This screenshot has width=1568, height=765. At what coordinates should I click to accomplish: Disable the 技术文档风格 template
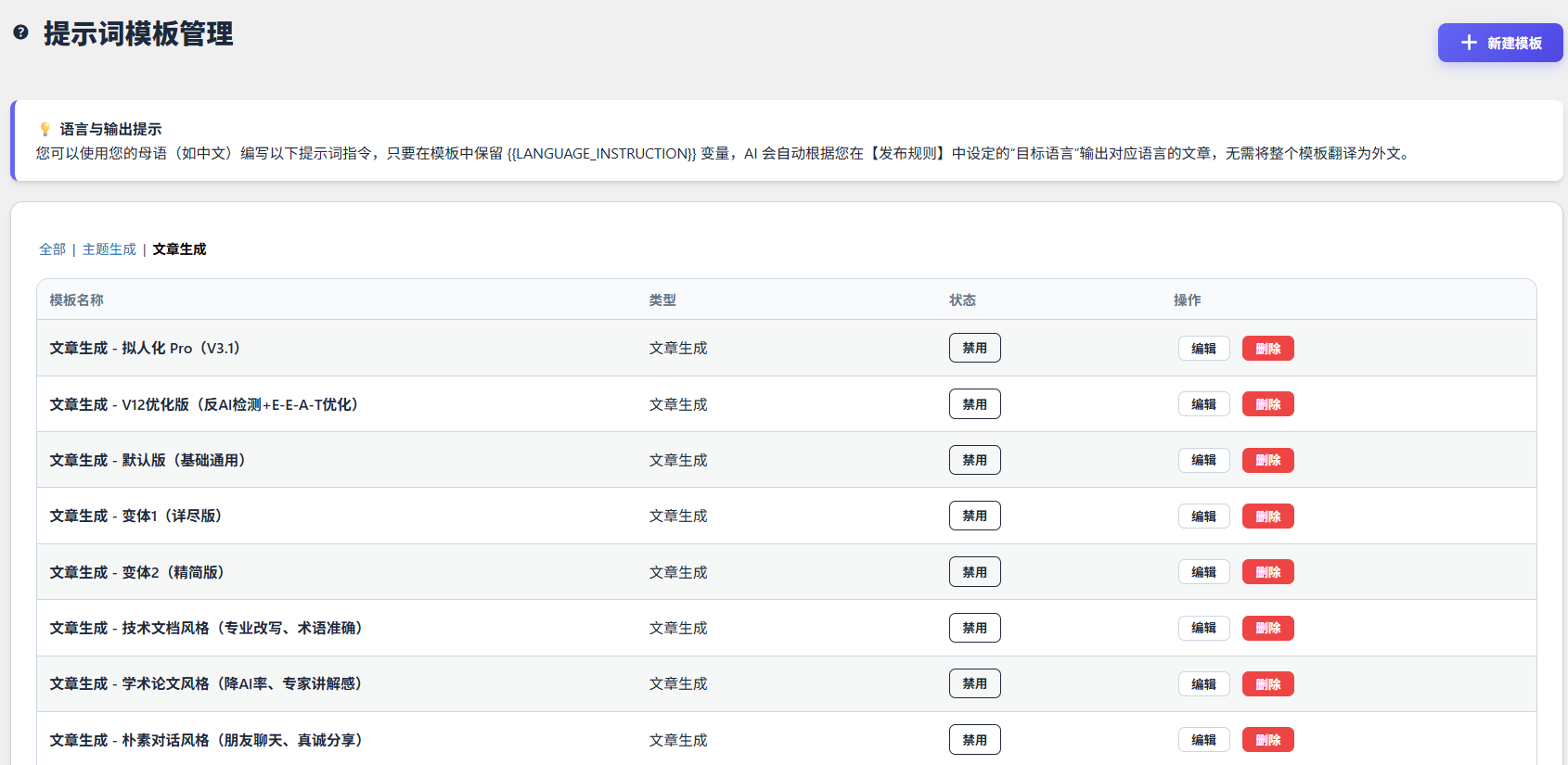point(974,628)
